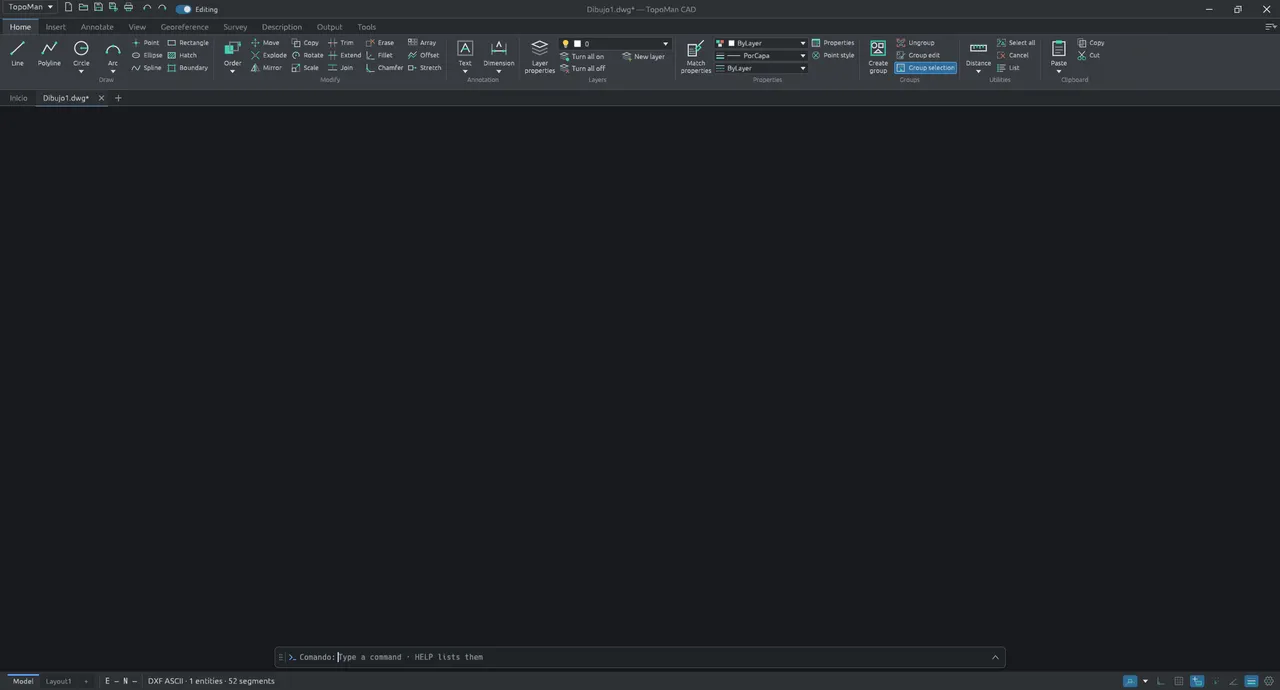
Task: Switch to Layout1 tab
Action: [x=58, y=681]
